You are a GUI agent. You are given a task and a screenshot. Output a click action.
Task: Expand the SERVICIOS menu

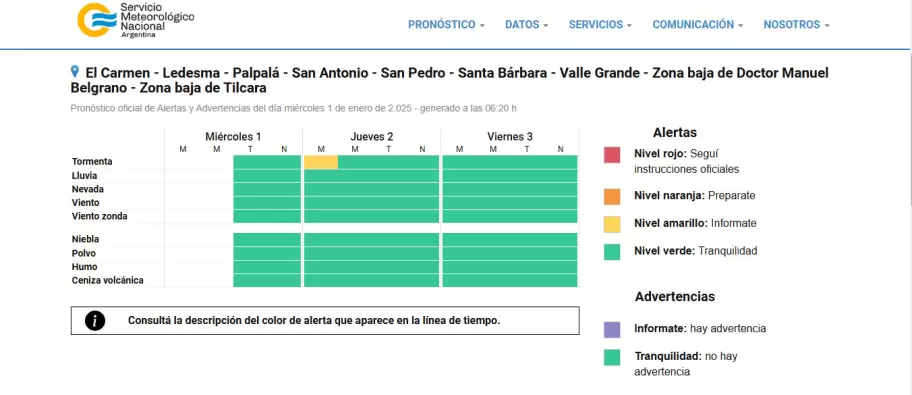600,24
